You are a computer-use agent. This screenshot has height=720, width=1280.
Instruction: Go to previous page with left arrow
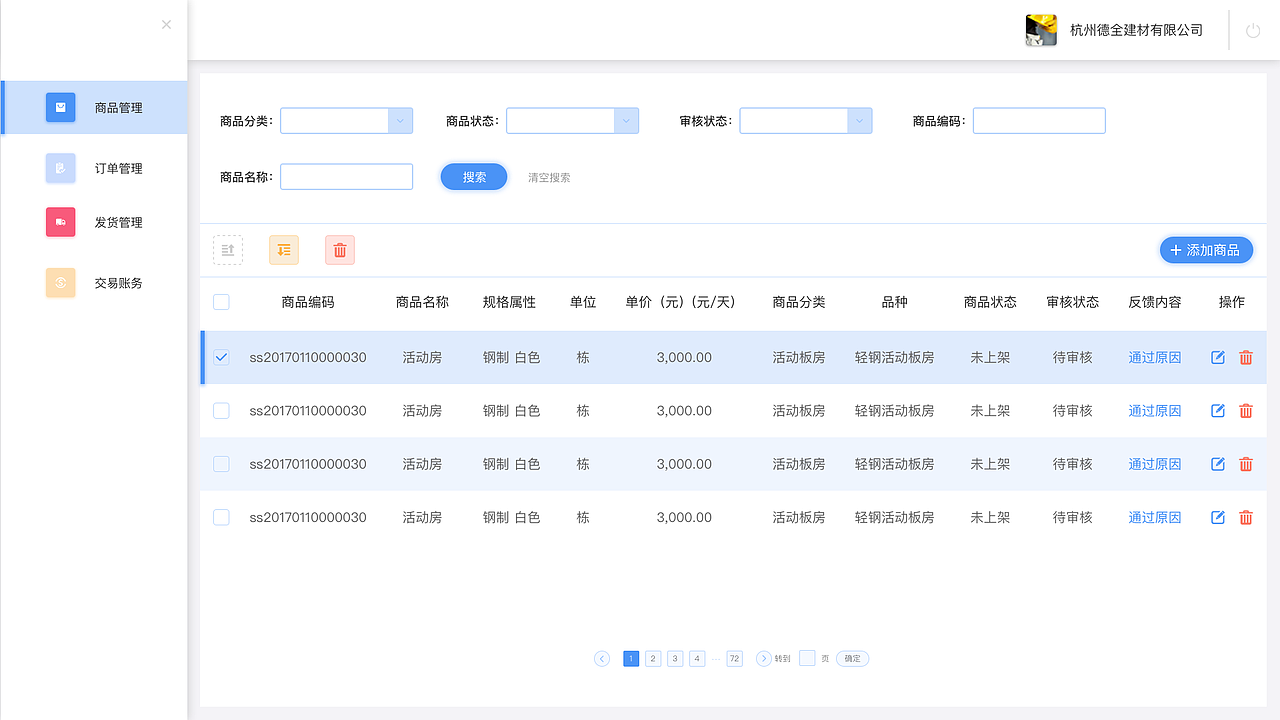tap(602, 659)
